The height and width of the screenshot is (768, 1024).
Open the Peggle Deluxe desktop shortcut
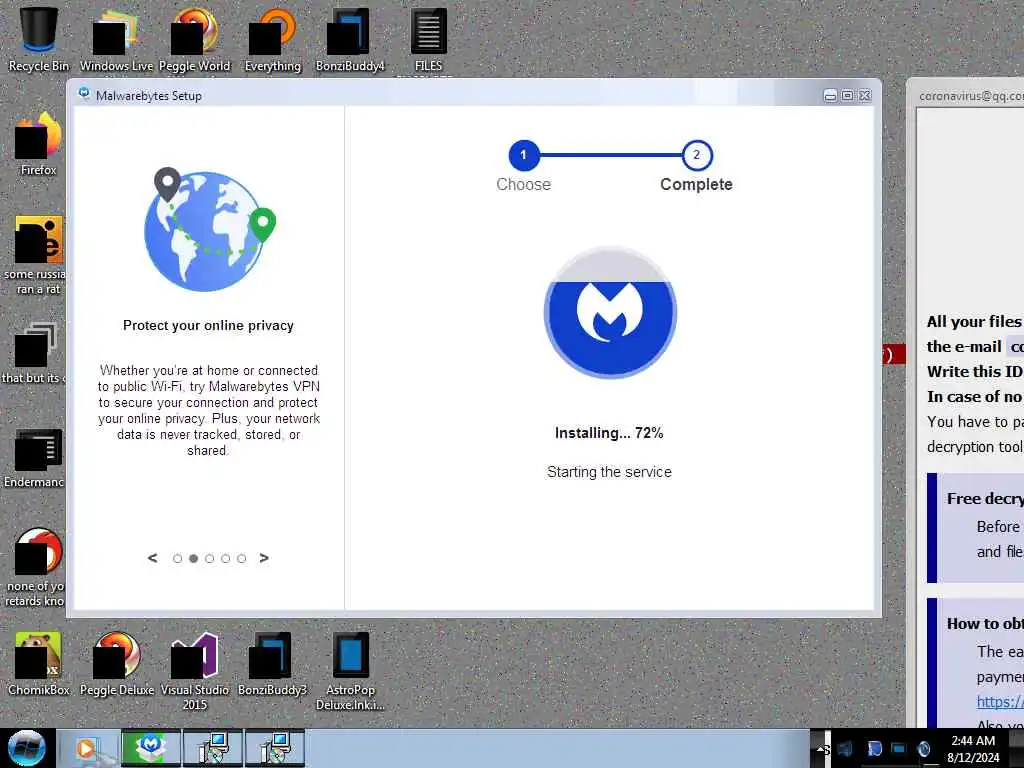click(116, 664)
